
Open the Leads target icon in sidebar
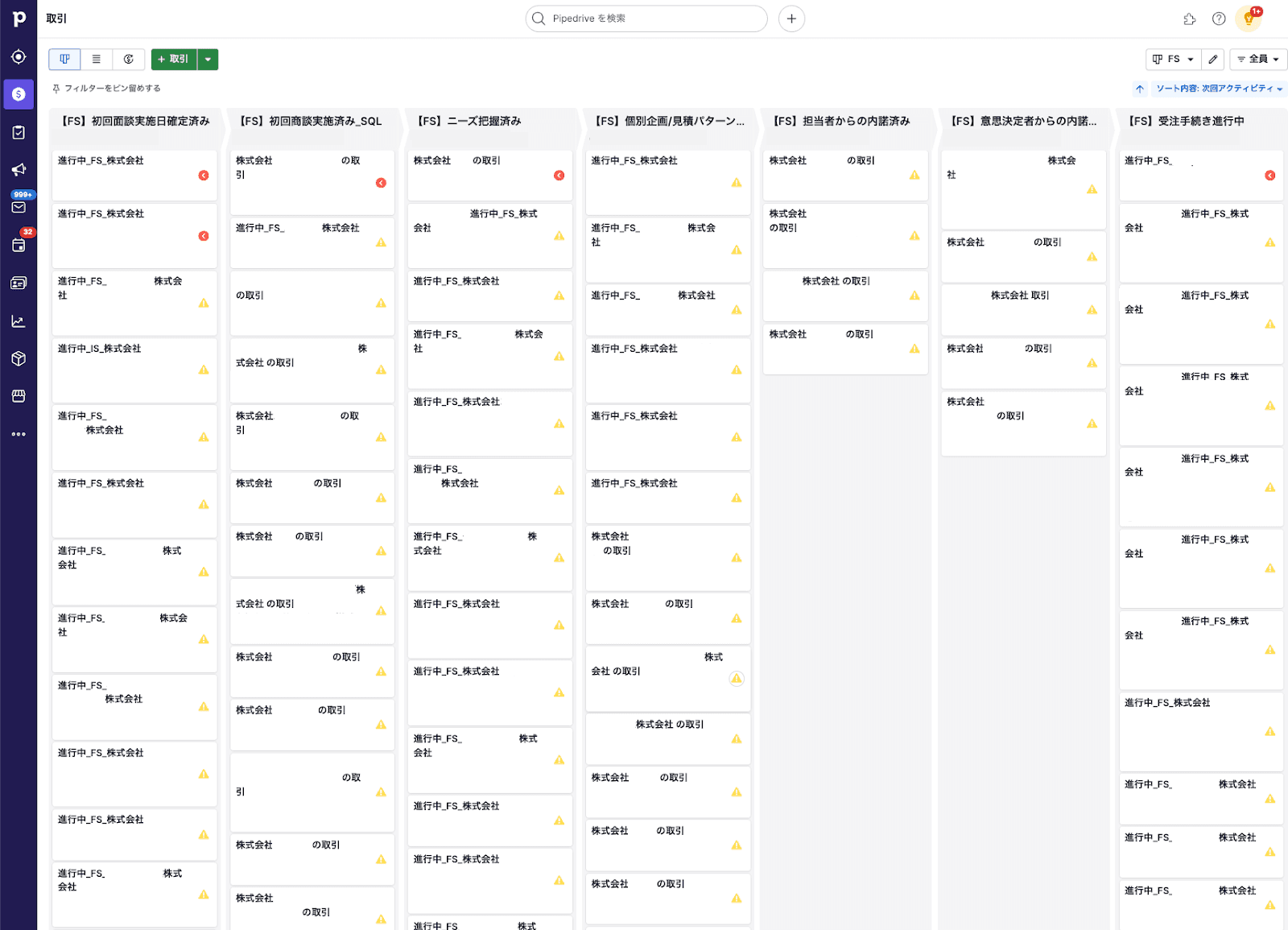(x=19, y=57)
